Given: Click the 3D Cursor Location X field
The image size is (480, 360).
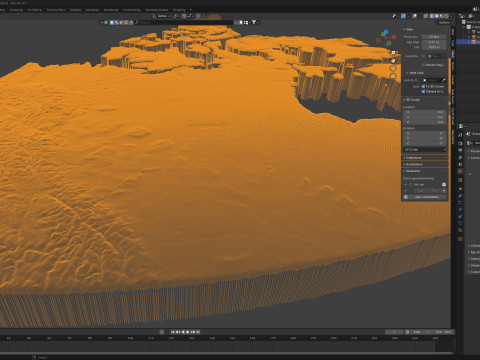Looking at the screenshot, I should click(x=424, y=112).
